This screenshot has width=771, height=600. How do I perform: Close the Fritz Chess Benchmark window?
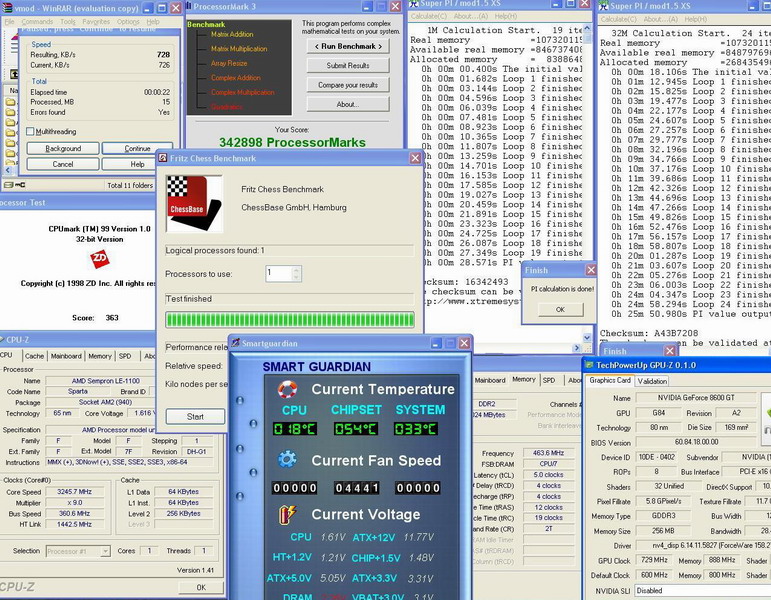pos(415,158)
